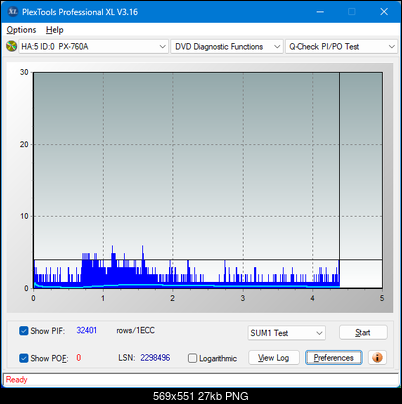Click the LSN value 2298496
The image size is (402, 404).
tap(155, 358)
